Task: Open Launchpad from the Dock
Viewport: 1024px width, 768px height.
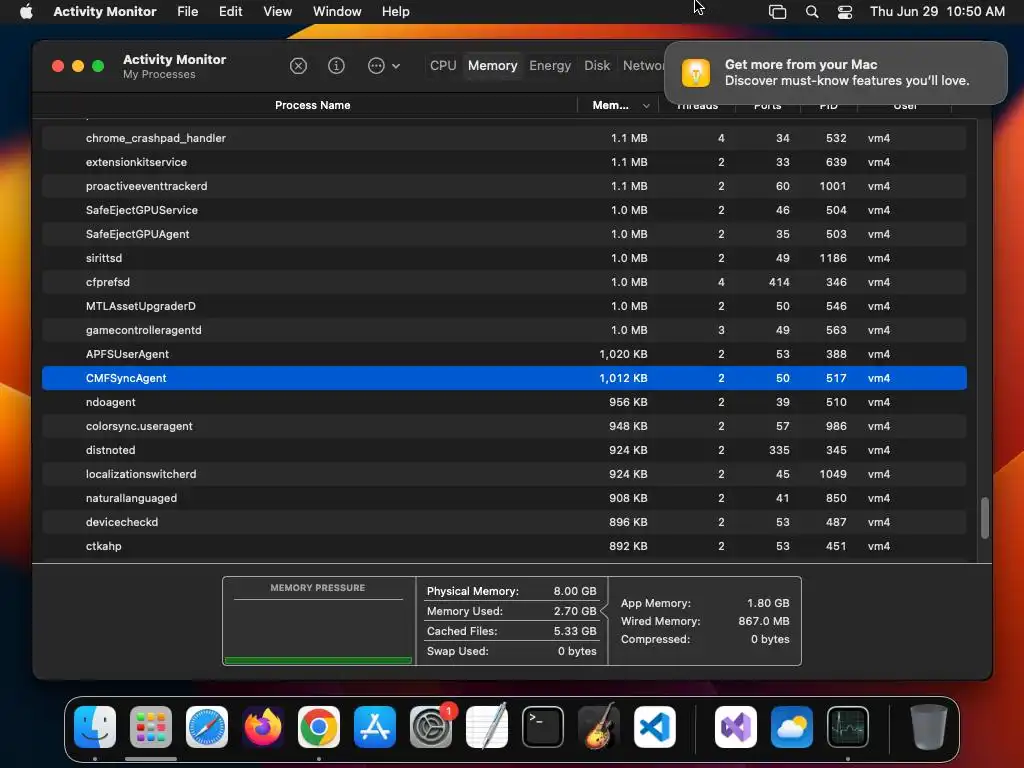Action: (151, 727)
